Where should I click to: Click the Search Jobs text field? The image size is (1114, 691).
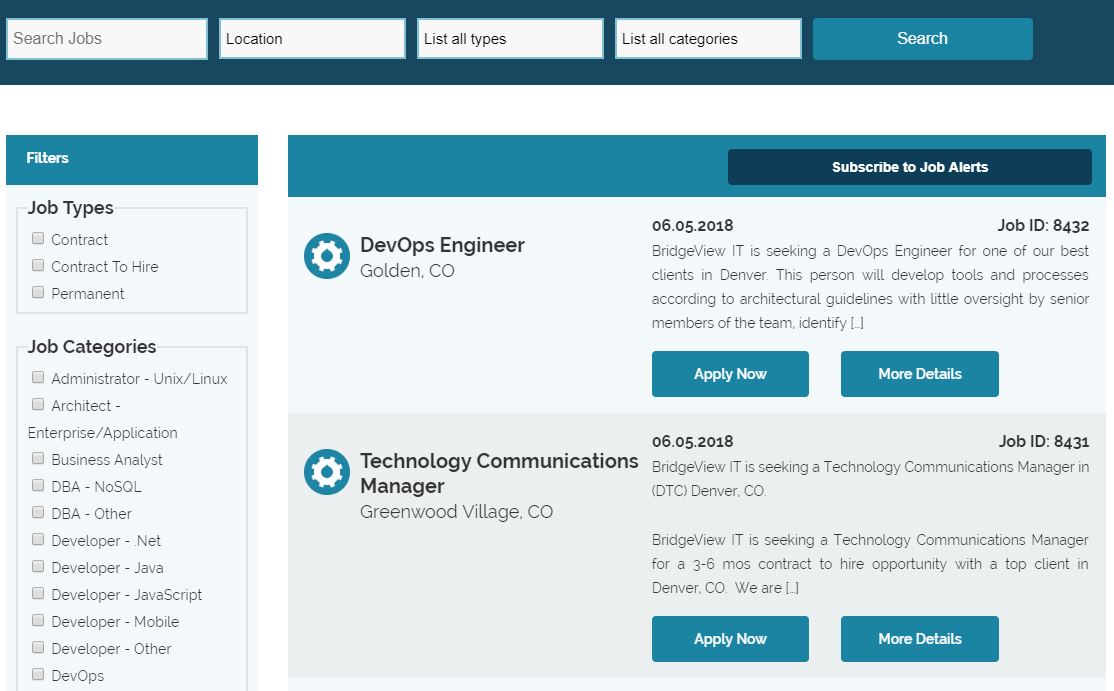pyautogui.click(x=107, y=39)
